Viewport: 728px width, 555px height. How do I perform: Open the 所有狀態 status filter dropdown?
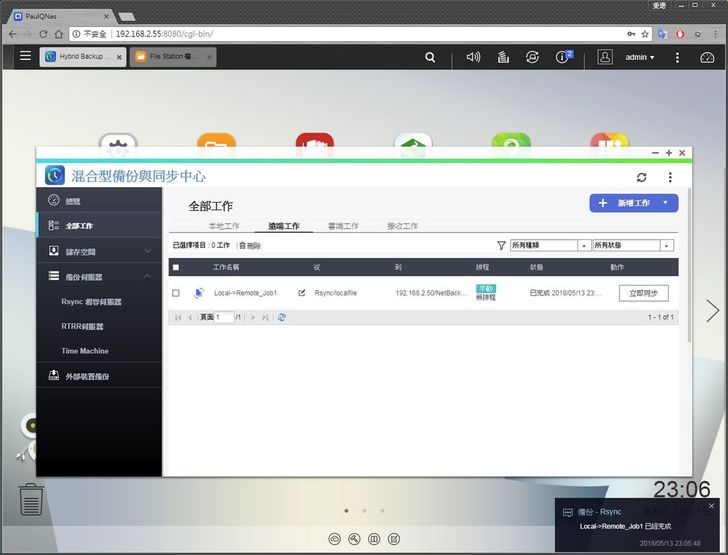pos(632,245)
